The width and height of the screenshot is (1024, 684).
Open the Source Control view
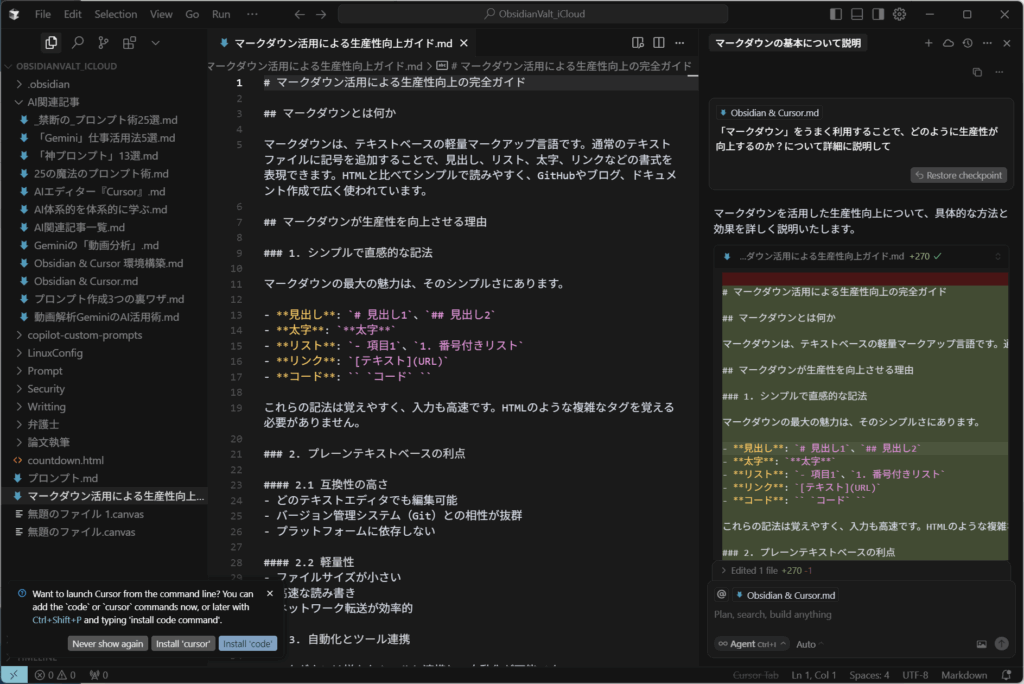pyautogui.click(x=103, y=43)
